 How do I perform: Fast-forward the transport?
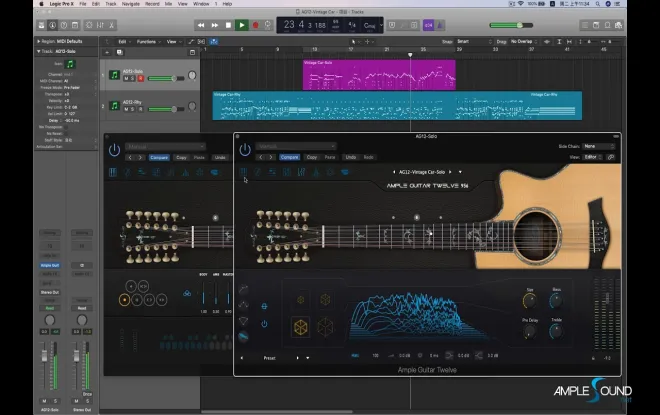click(215, 25)
